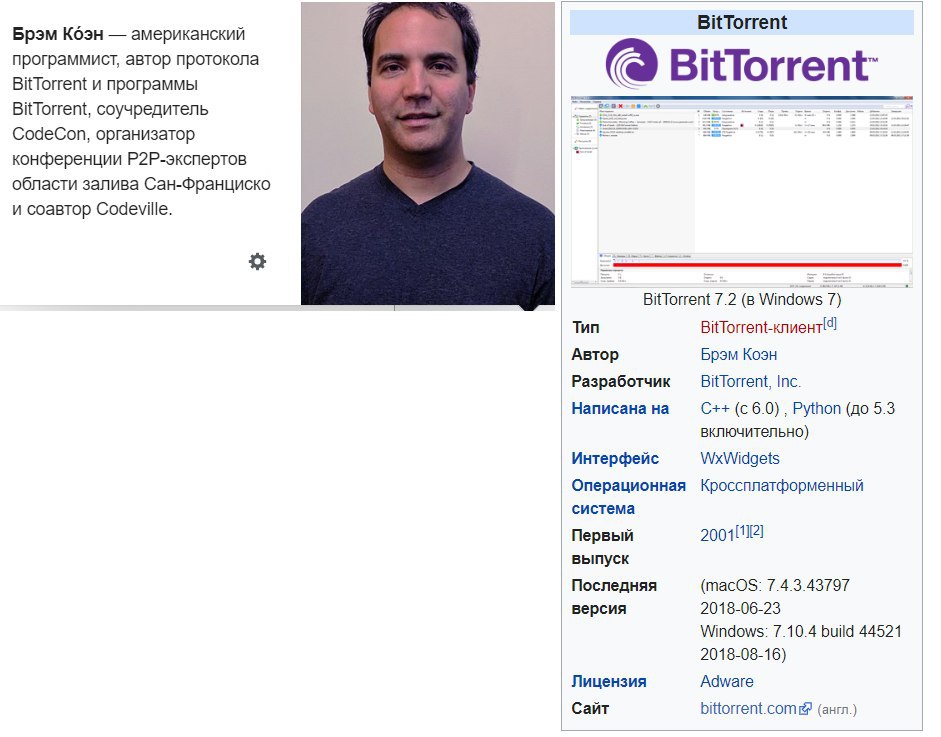
Task: Click the Лицензия label link
Action: pyautogui.click(x=609, y=682)
